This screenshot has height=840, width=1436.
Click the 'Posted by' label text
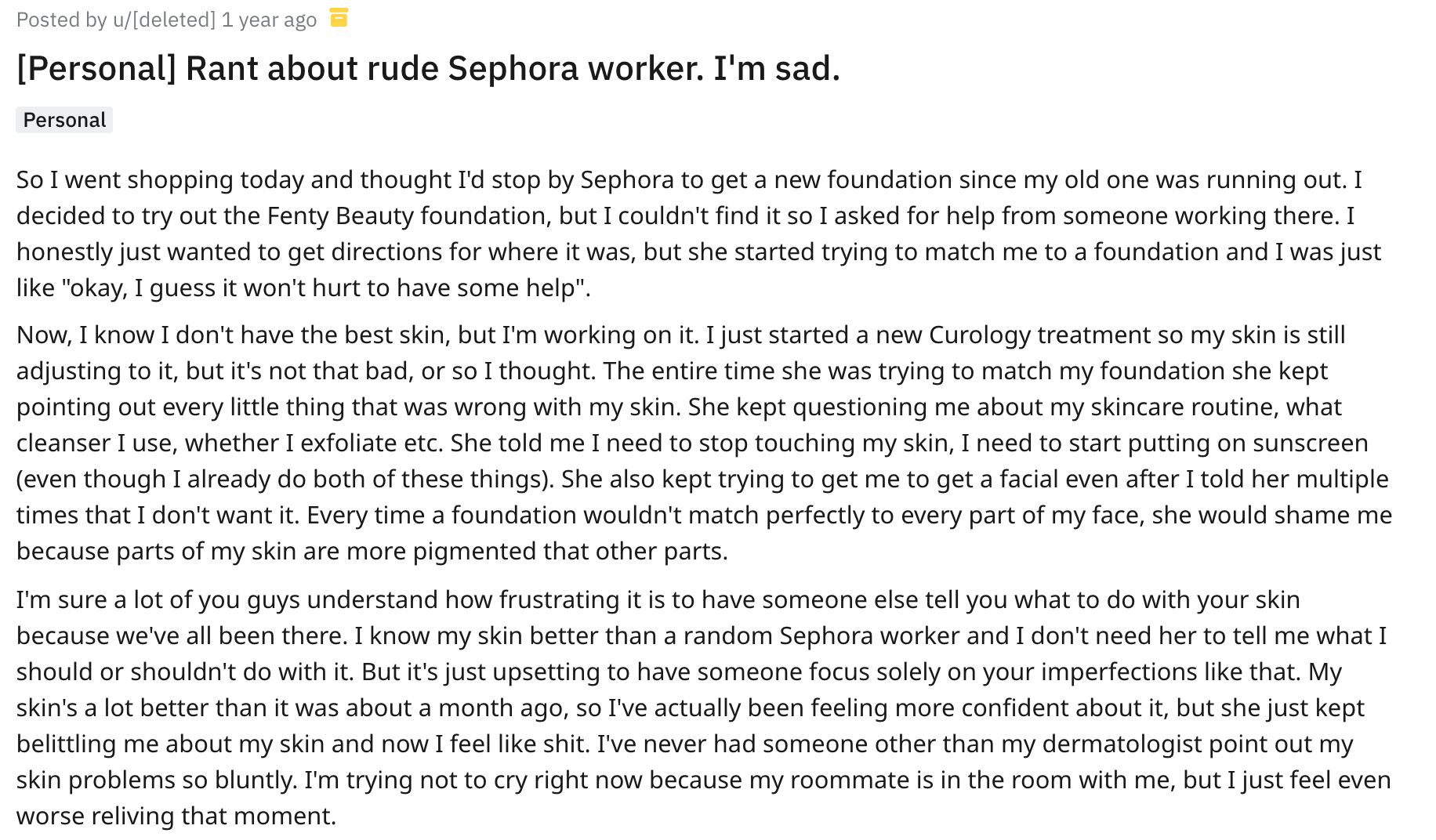(61, 20)
